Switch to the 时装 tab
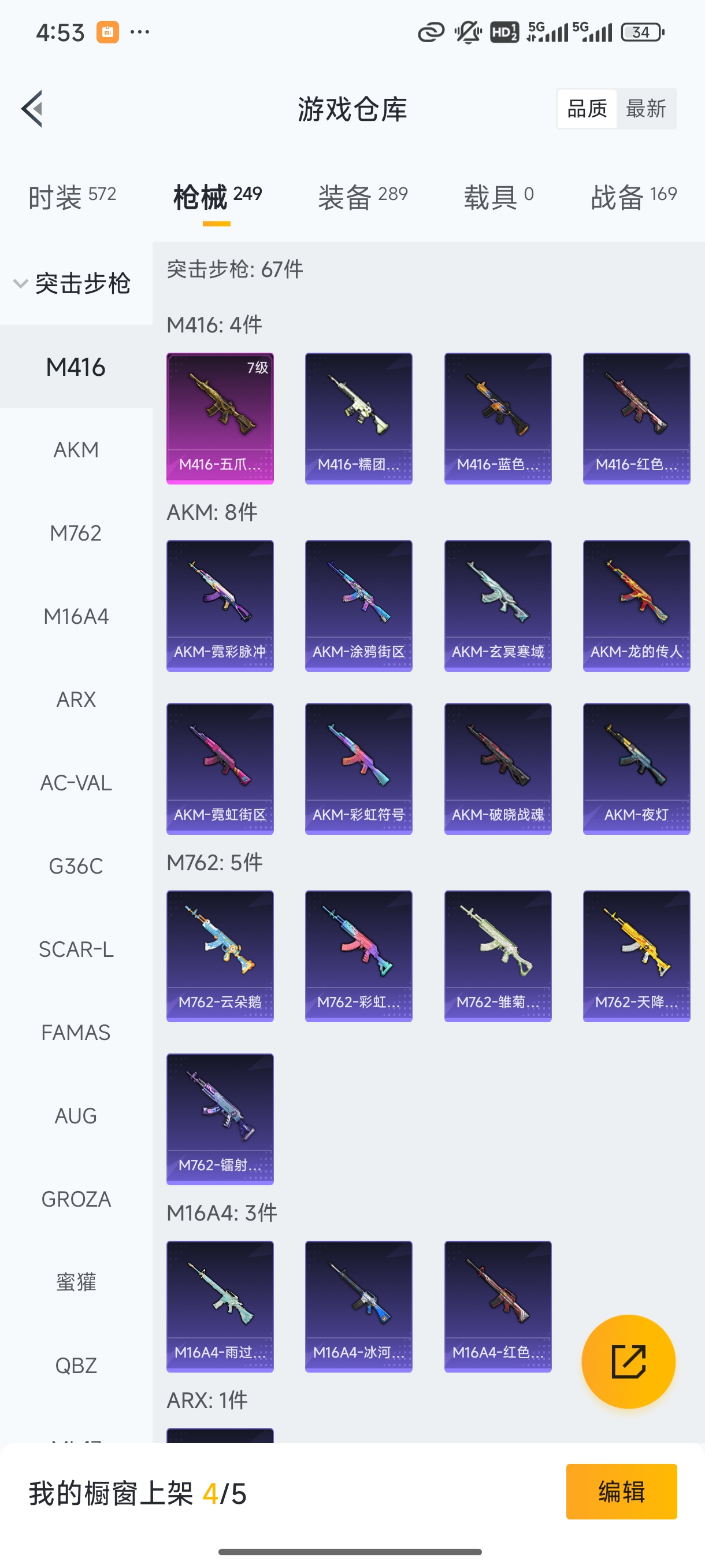The image size is (705, 1568). point(72,197)
